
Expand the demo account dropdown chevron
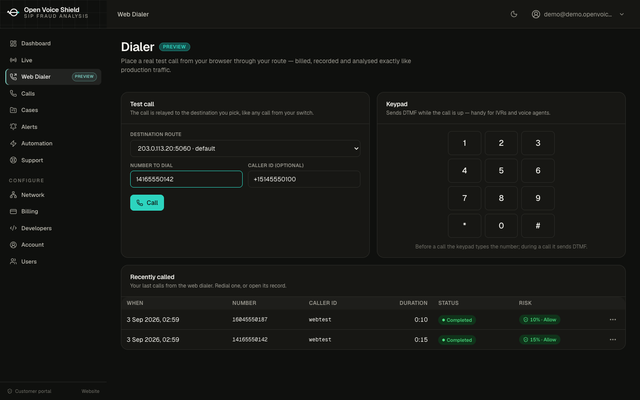622,14
